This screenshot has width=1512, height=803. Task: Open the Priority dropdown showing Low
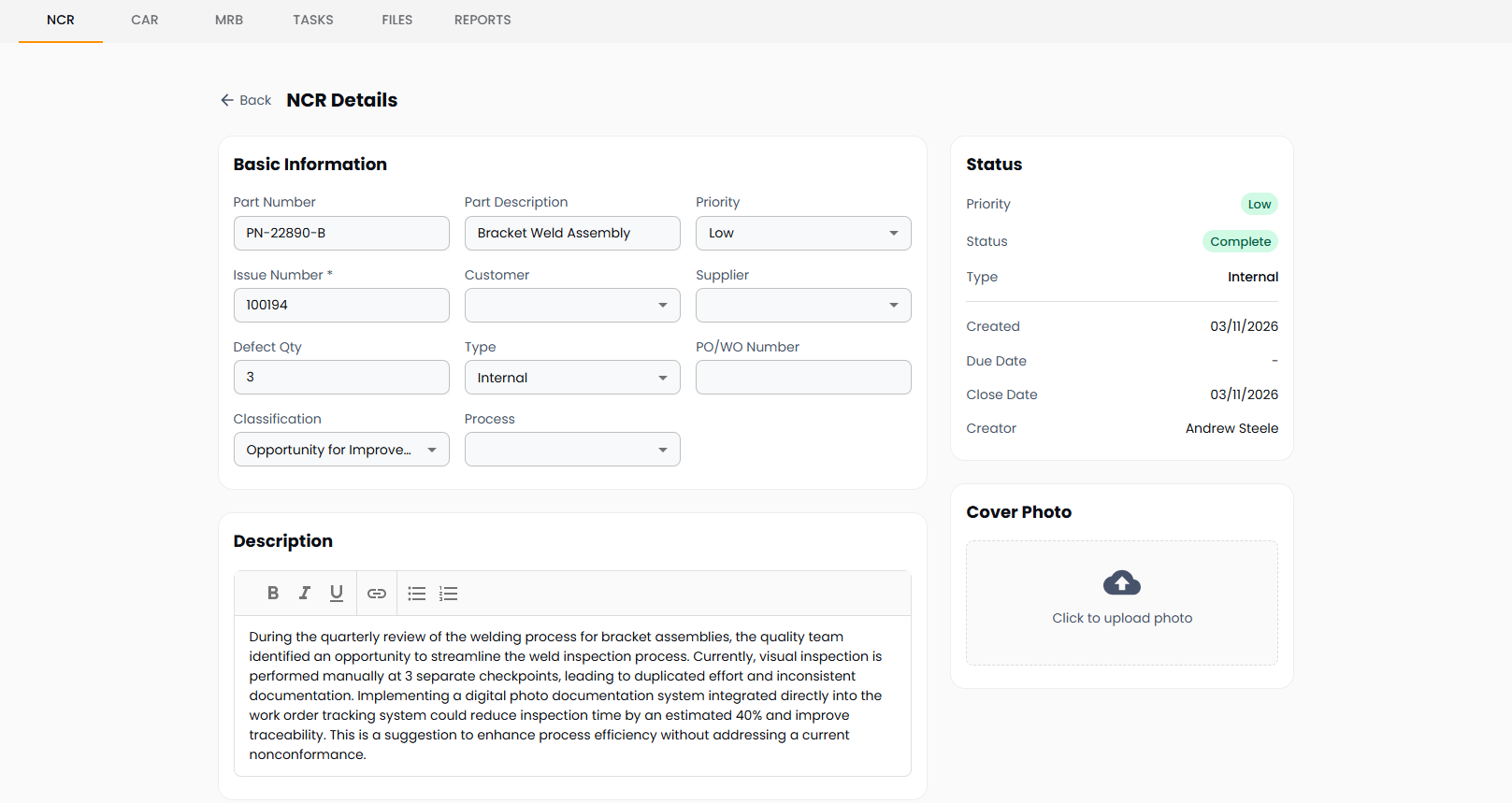pyautogui.click(x=802, y=233)
